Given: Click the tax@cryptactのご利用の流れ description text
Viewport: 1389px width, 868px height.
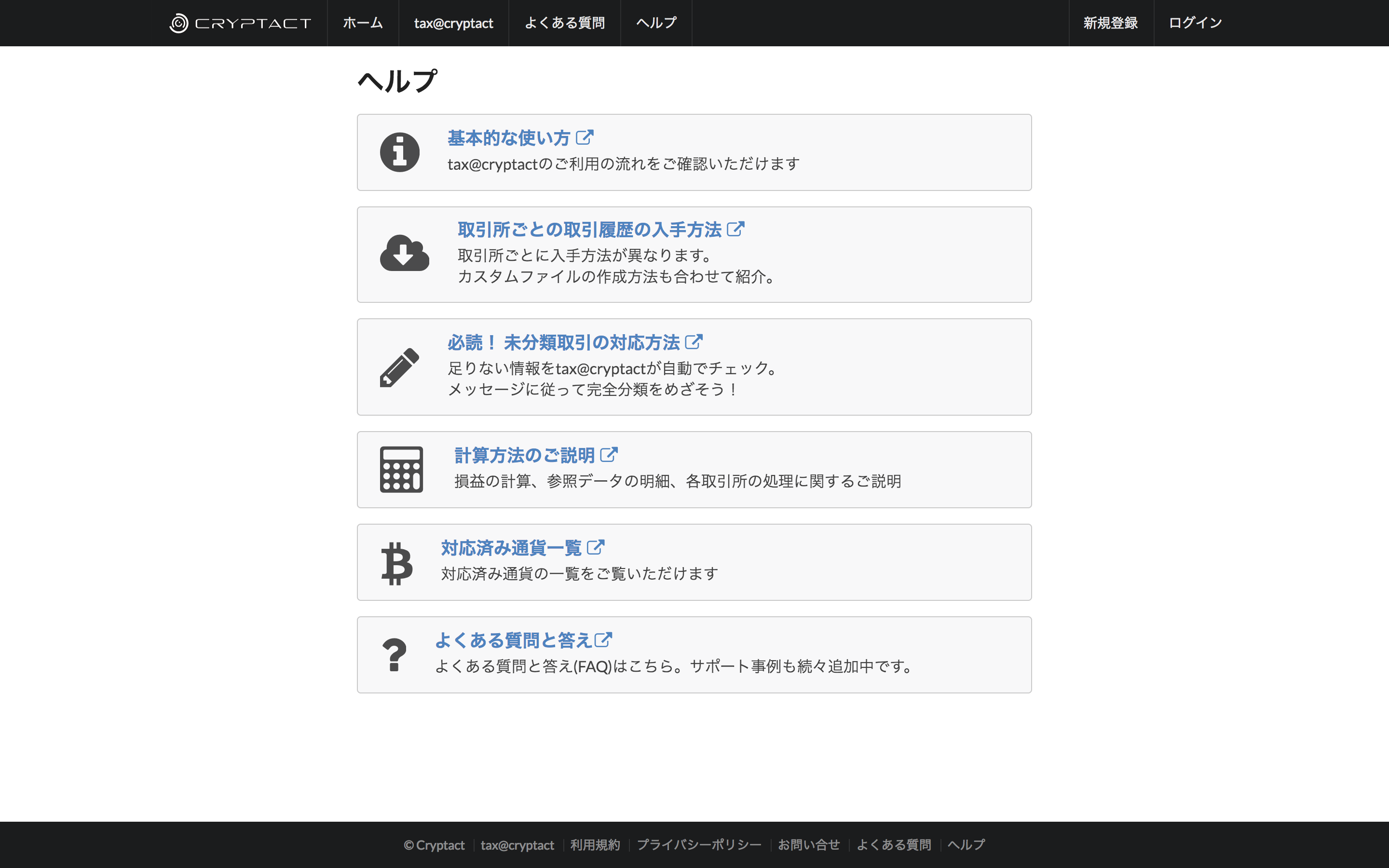Looking at the screenshot, I should pyautogui.click(x=623, y=164).
